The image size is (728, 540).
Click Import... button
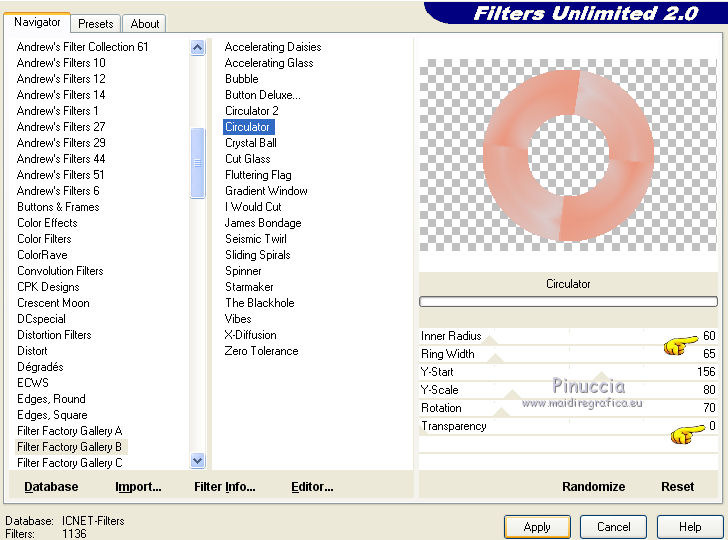coord(138,487)
